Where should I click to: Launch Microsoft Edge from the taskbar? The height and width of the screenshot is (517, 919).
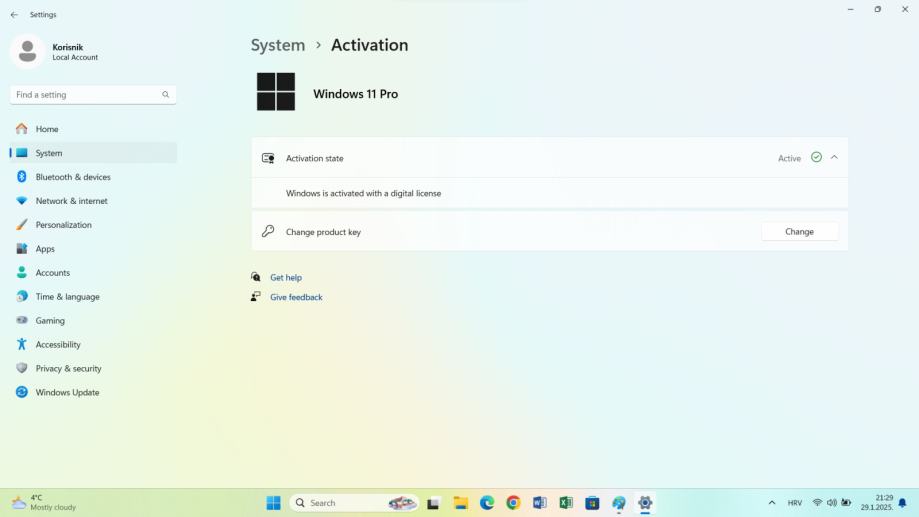click(487, 503)
